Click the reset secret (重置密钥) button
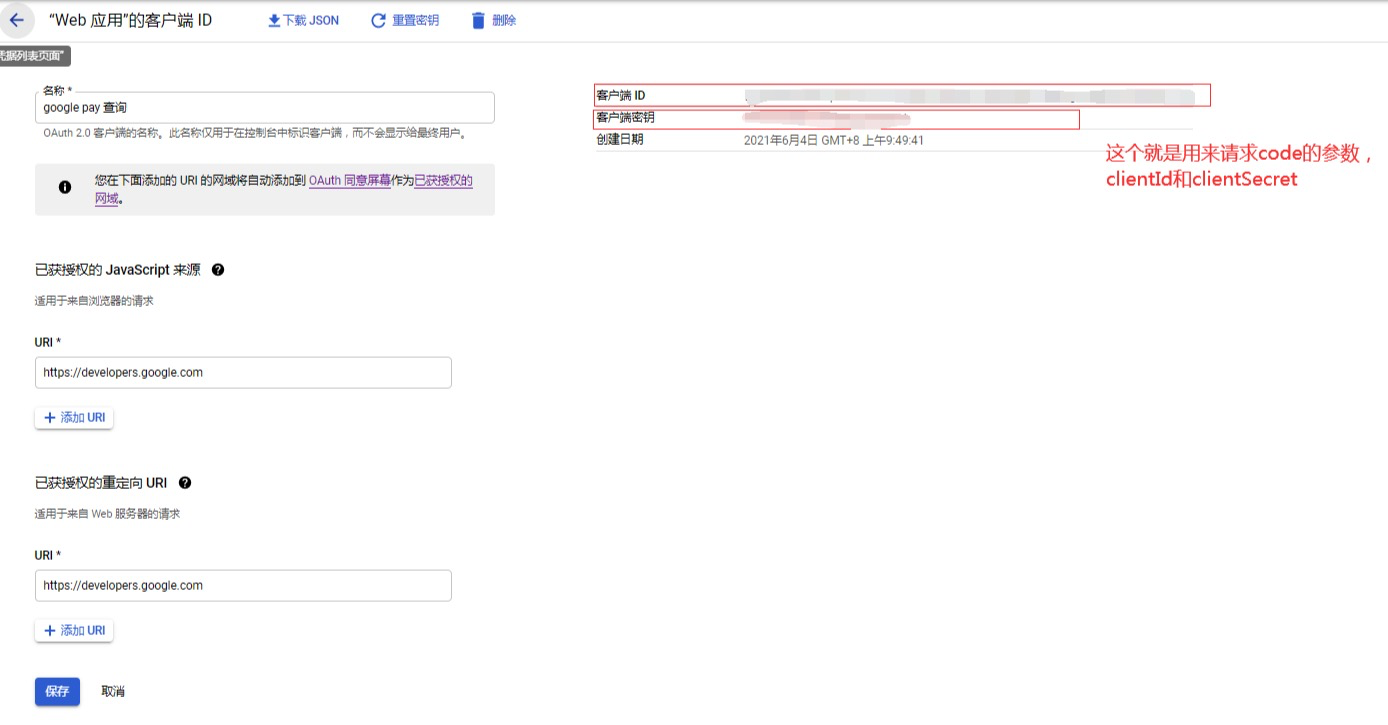This screenshot has width=1388, height=725. point(405,20)
